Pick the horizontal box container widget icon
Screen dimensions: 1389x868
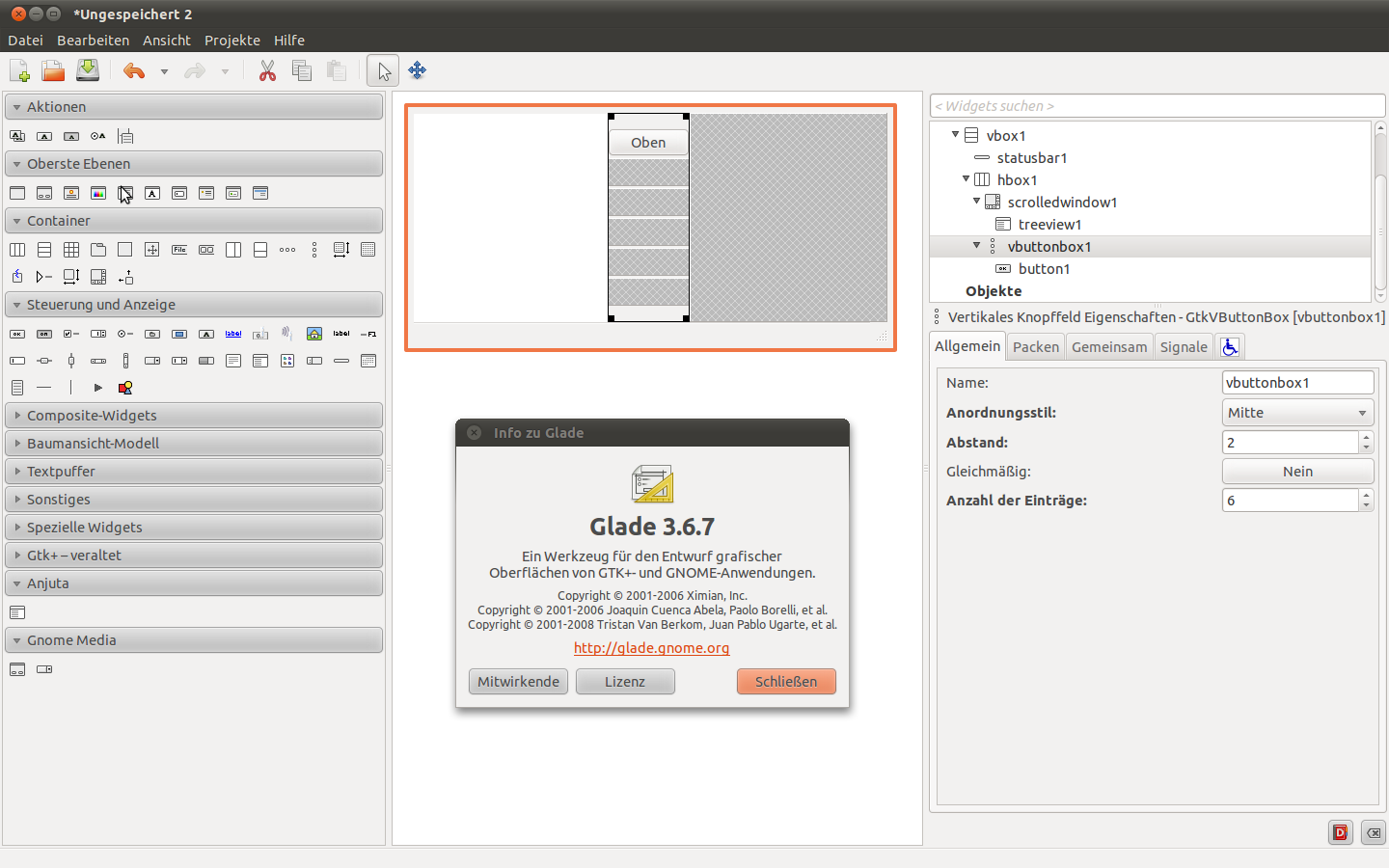17,250
